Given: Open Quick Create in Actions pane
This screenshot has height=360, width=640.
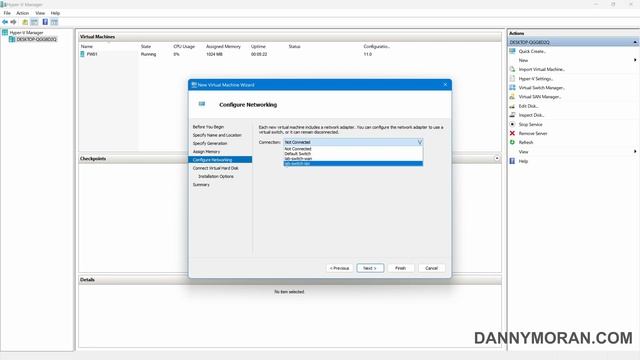Looking at the screenshot, I should 532,51.
